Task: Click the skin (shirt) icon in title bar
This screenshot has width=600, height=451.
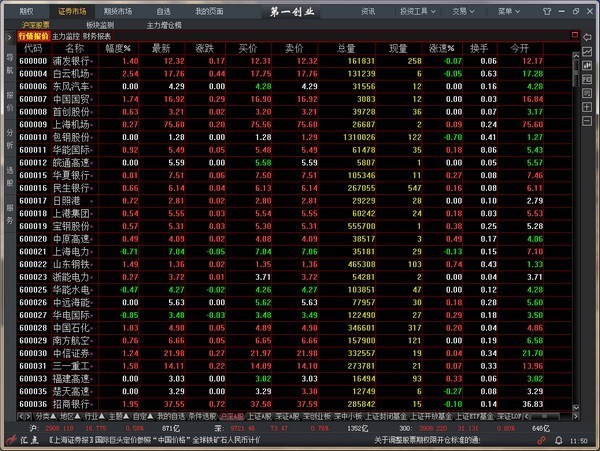Action: (x=547, y=11)
